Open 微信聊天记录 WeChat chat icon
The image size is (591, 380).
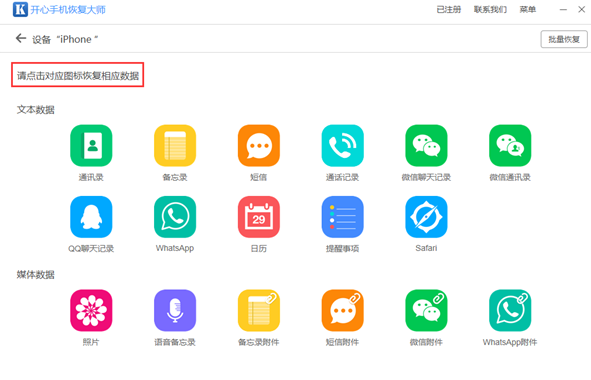[426, 146]
